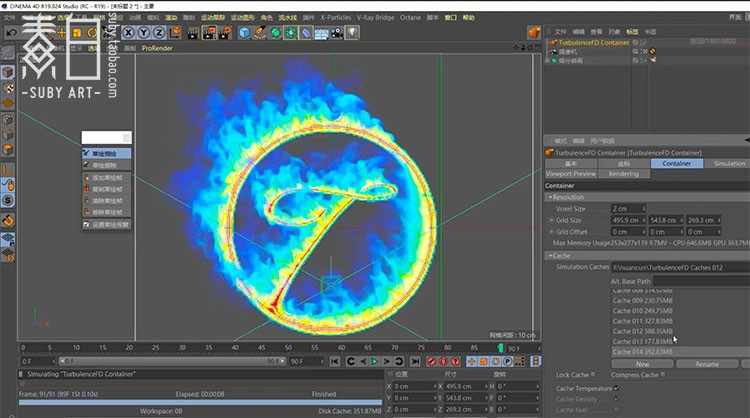This screenshot has width=750, height=418.
Task: Toggle visibility dots of TurbulenceFD Container object
Action: click(643, 43)
